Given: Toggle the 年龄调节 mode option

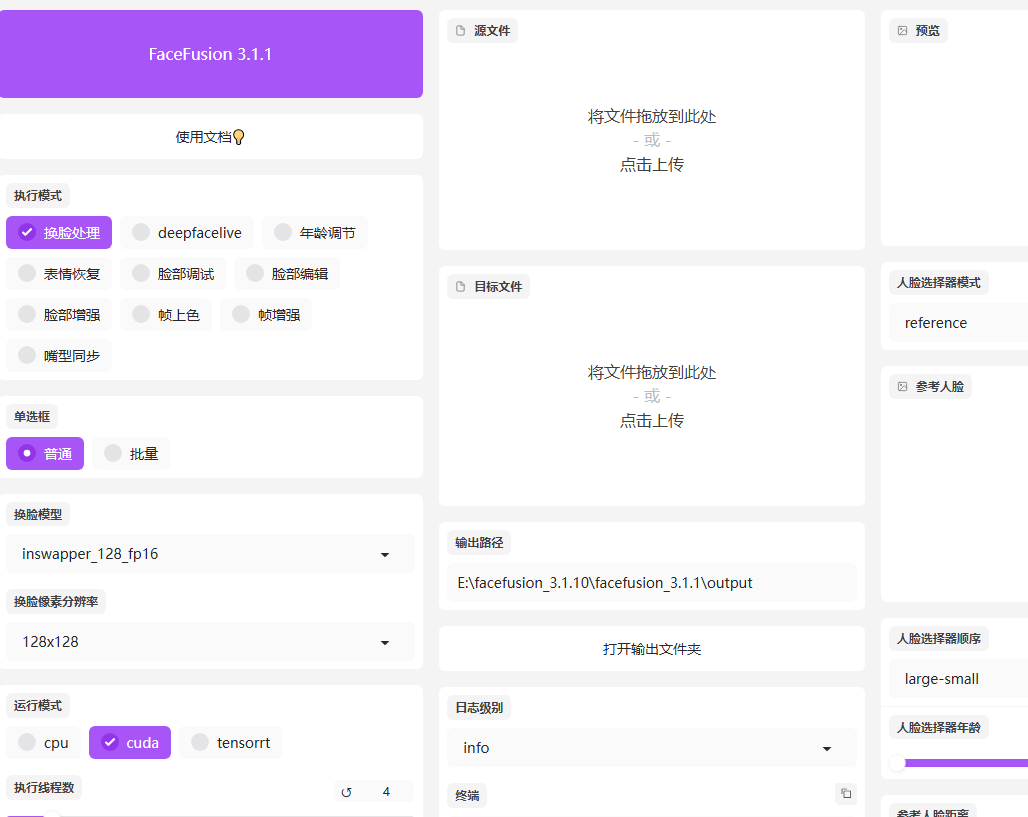Looking at the screenshot, I should [315, 233].
